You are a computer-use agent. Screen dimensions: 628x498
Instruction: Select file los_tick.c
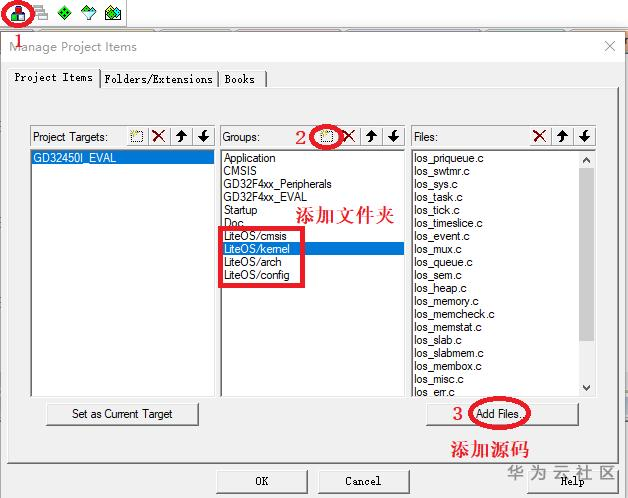pyautogui.click(x=496, y=210)
